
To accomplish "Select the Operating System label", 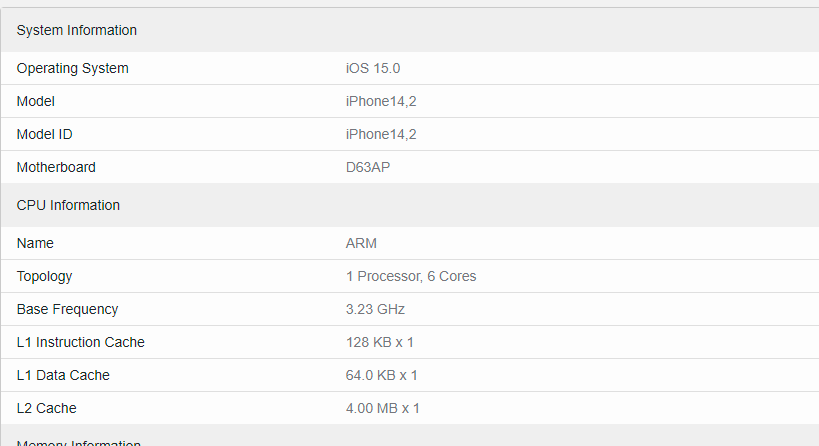I will click(x=73, y=68).
